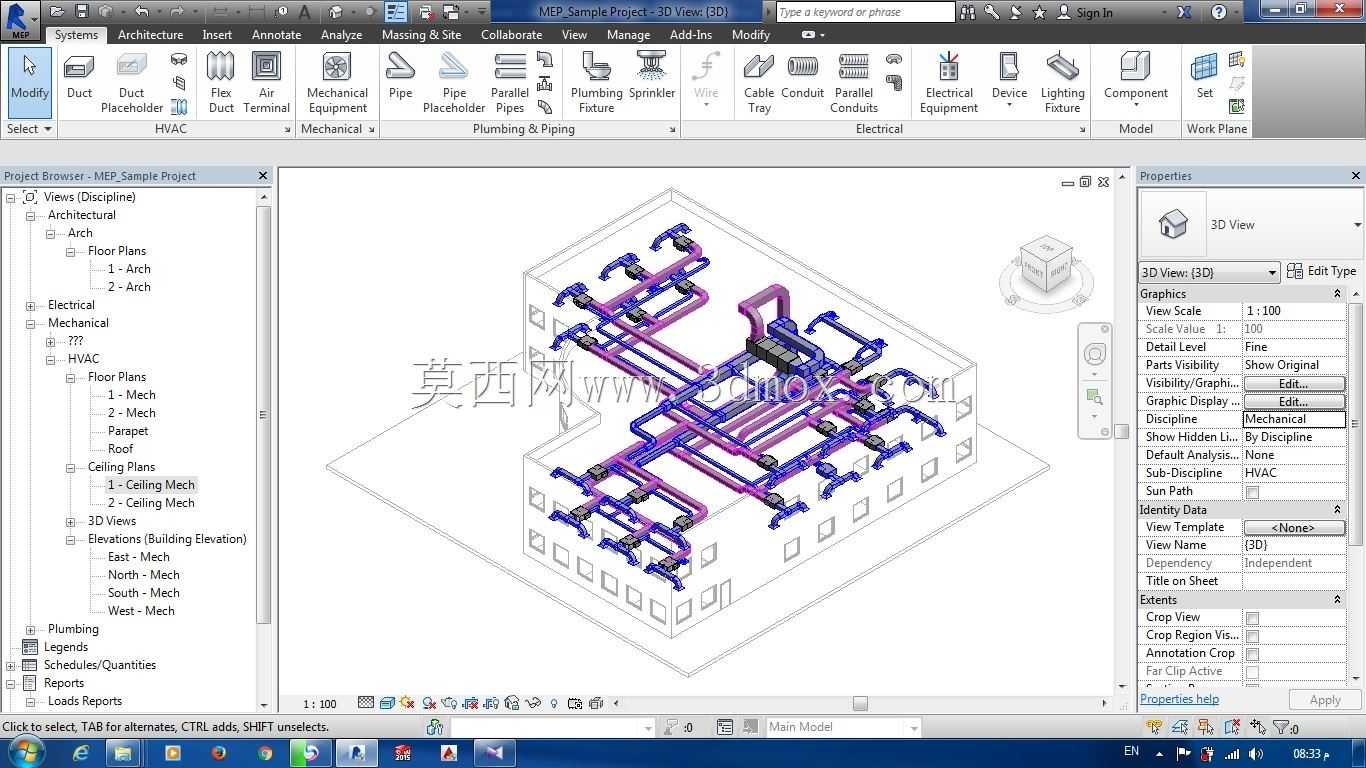Click the Discipline Mechanical value field
The height and width of the screenshot is (768, 1366).
pyautogui.click(x=1294, y=419)
